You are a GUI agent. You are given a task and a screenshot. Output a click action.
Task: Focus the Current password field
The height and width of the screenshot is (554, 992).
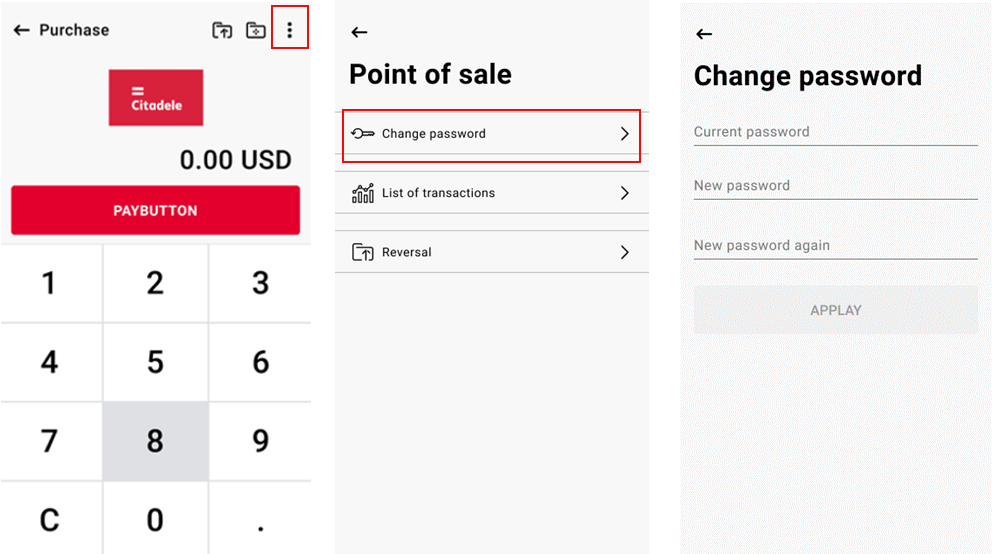[836, 132]
